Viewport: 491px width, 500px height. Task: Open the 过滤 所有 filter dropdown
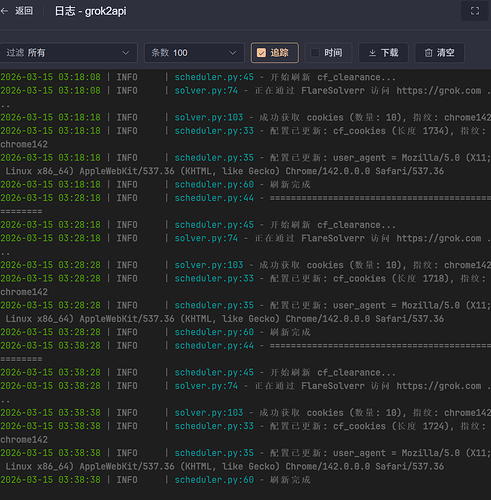tap(68, 53)
